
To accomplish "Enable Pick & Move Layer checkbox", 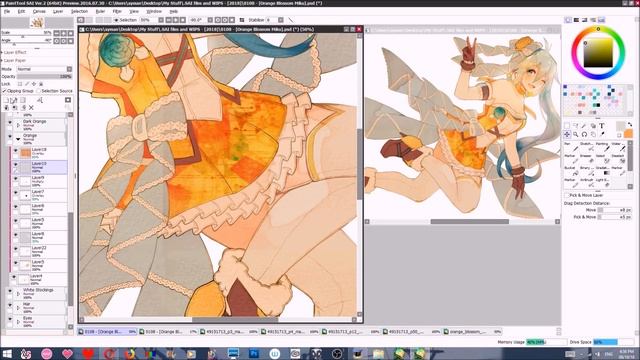I will [x=567, y=195].
